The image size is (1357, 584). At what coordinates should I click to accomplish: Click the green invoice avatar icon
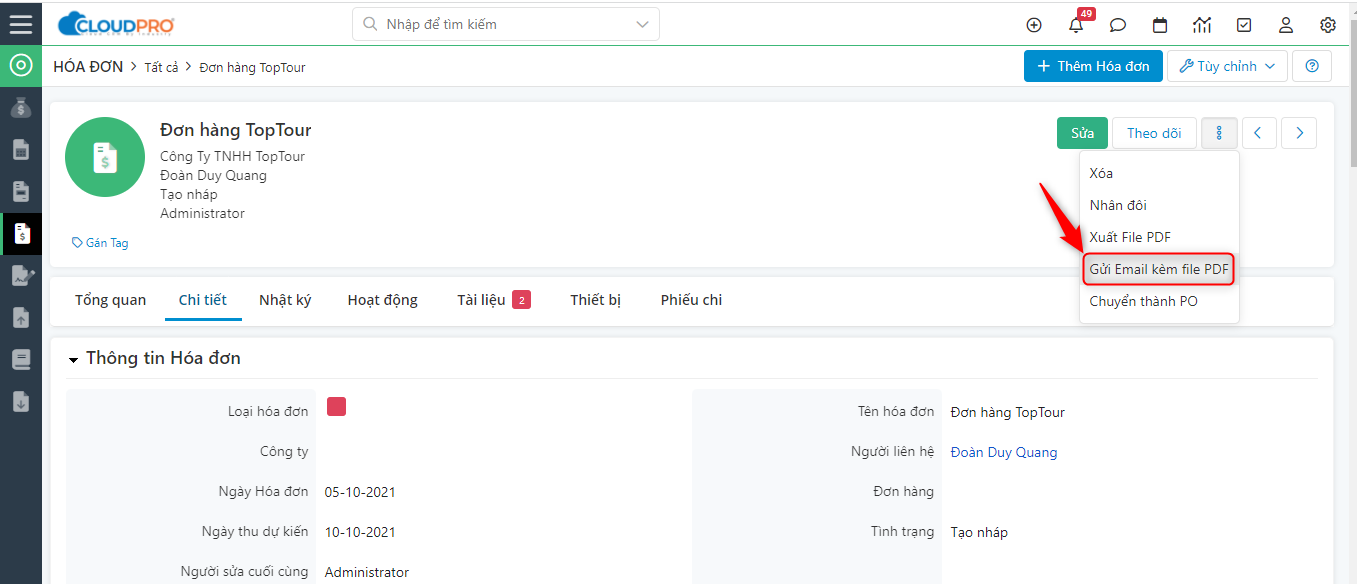tap(105, 157)
